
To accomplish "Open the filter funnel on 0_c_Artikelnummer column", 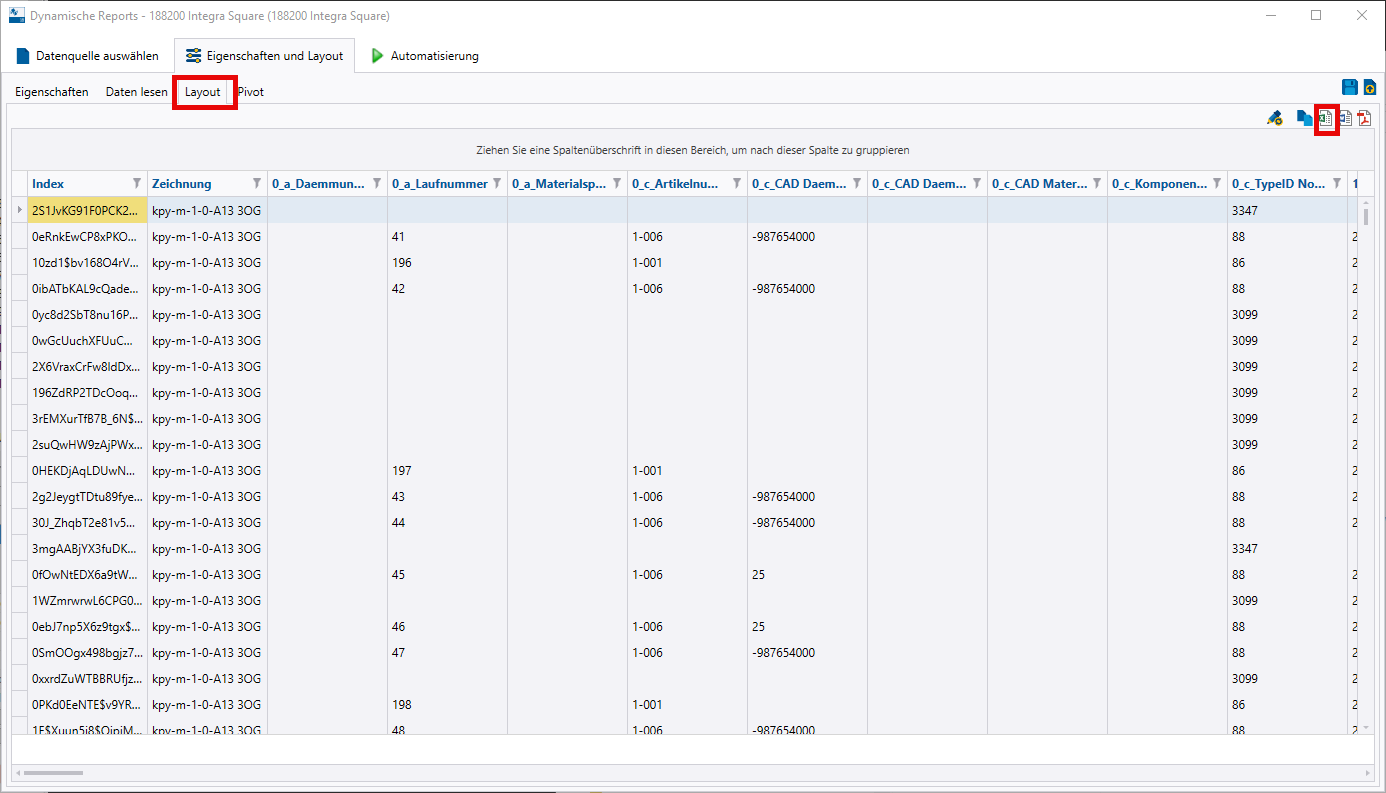I will tap(737, 183).
